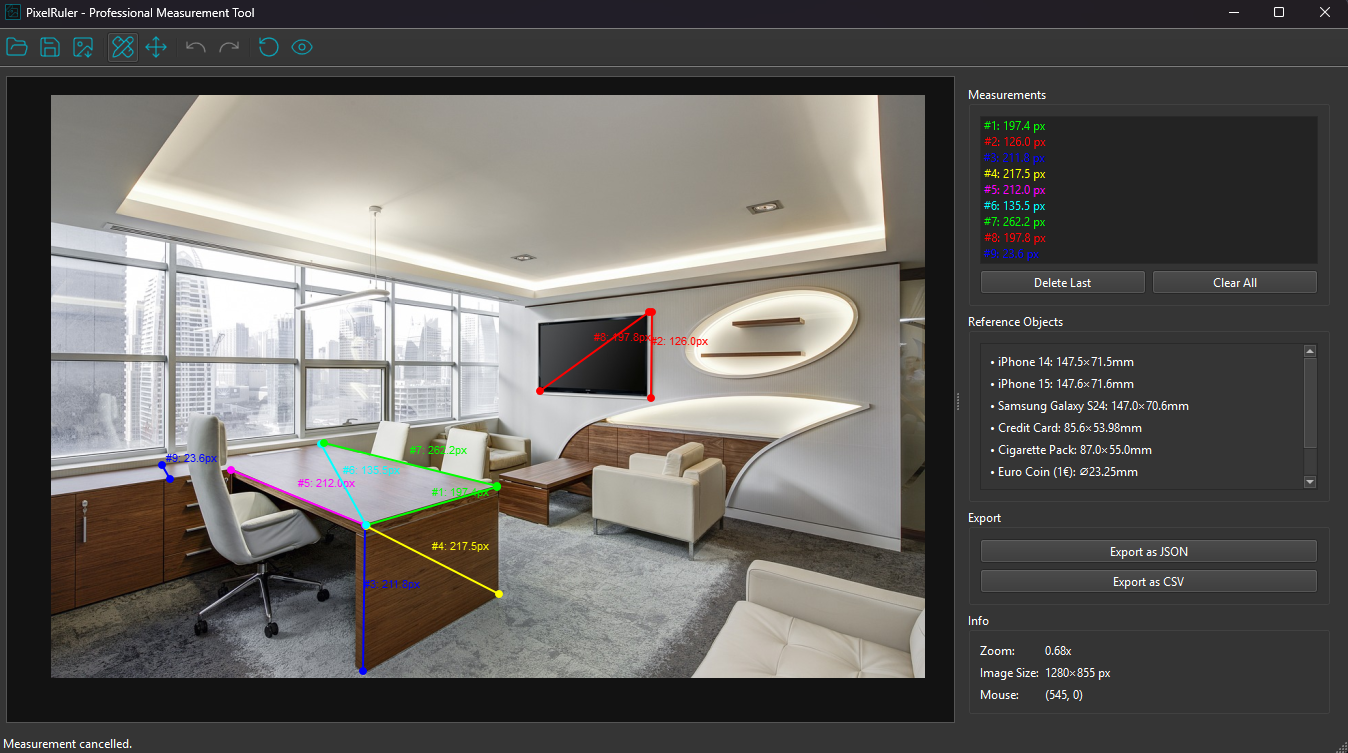Open an image file from the toolbar
This screenshot has height=753, width=1348.
16,46
